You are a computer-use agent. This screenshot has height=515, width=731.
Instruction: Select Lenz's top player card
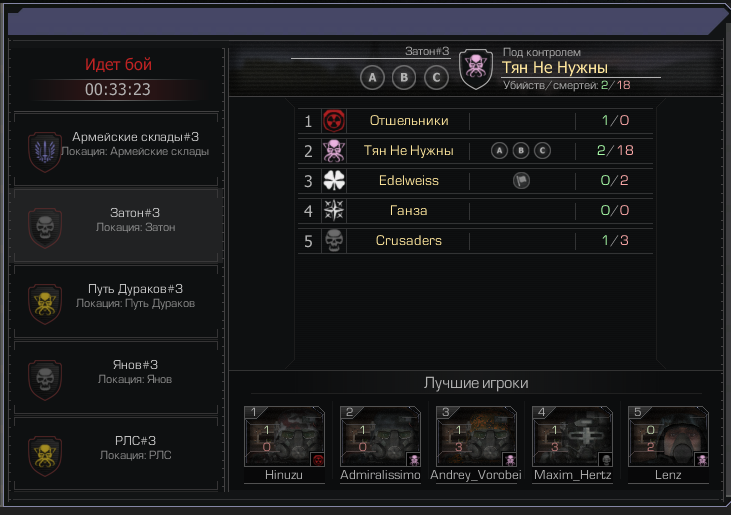(669, 445)
